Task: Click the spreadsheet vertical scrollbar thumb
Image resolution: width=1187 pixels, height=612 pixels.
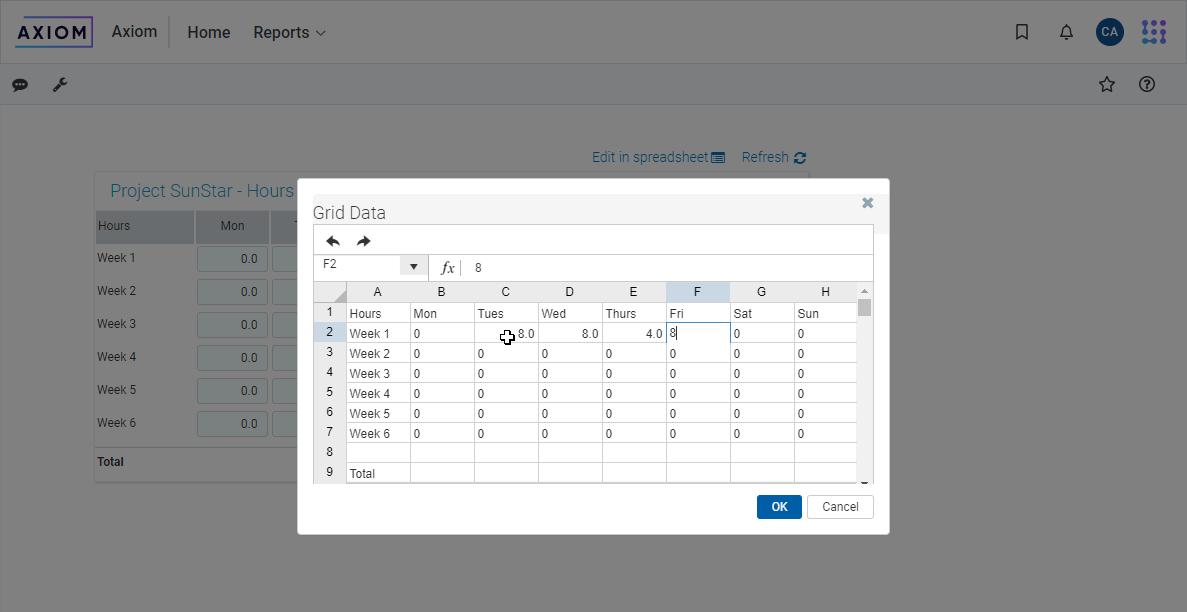Action: click(x=864, y=307)
